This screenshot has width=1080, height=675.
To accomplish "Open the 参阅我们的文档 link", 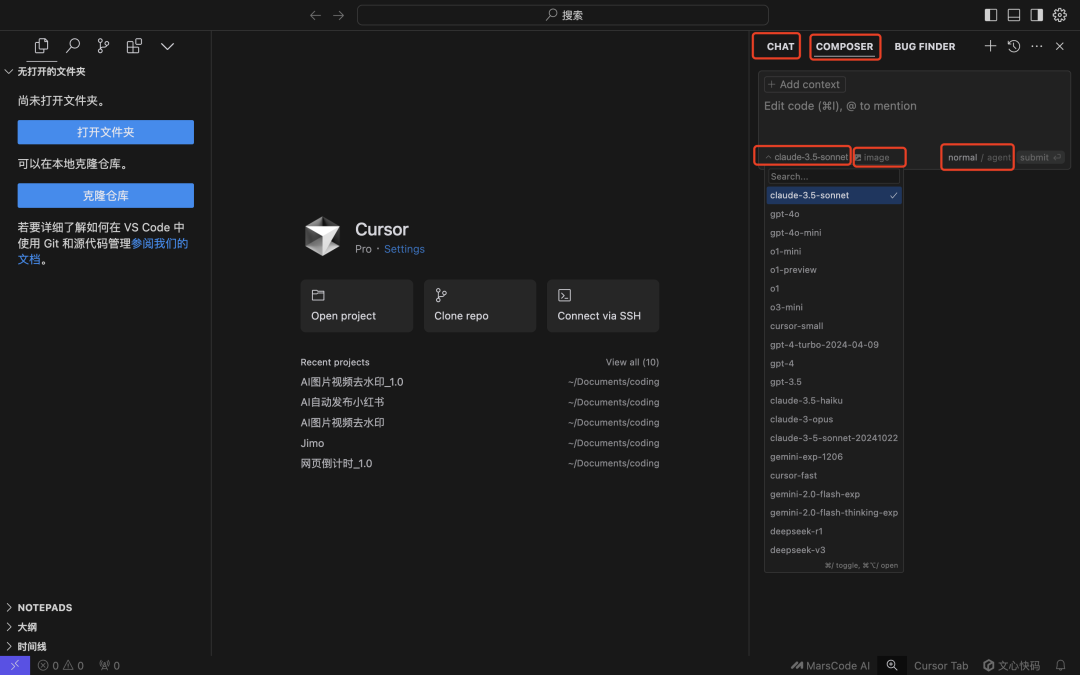I will [x=160, y=243].
